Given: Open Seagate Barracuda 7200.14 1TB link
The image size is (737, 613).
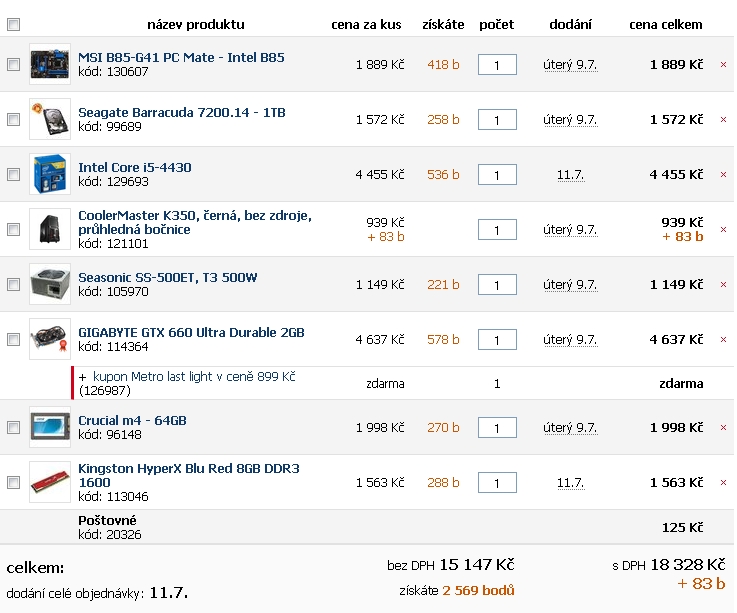Looking at the screenshot, I should click(x=181, y=112).
